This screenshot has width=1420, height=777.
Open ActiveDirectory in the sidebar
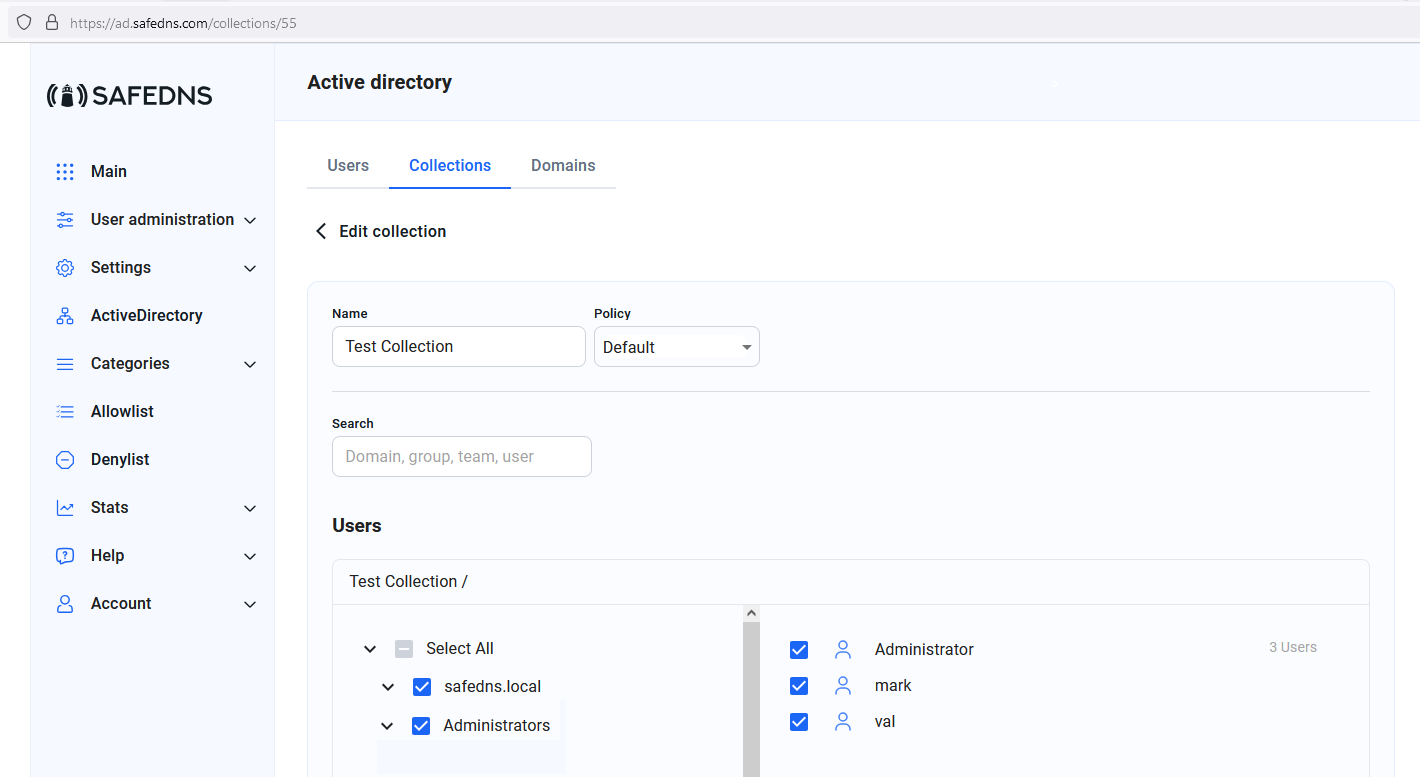(x=147, y=316)
